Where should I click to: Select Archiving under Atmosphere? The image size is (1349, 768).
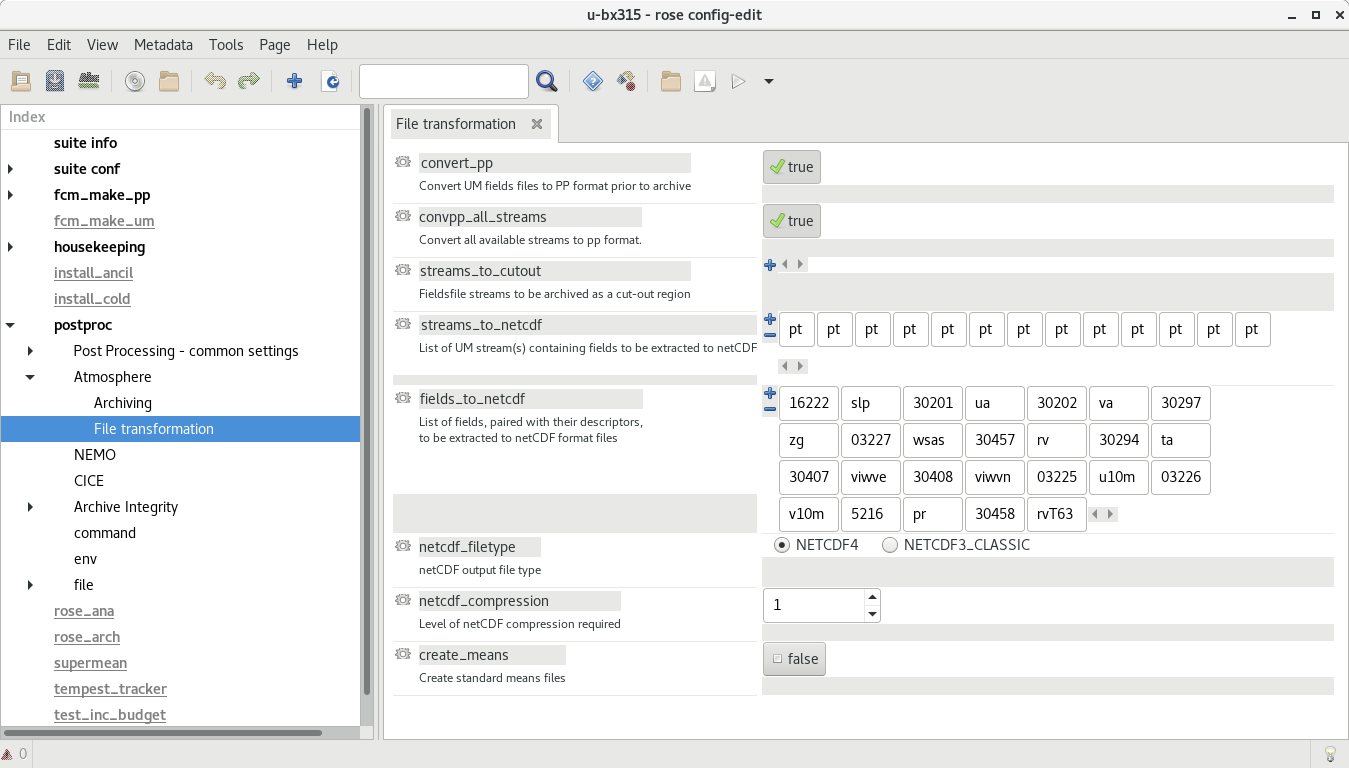123,403
